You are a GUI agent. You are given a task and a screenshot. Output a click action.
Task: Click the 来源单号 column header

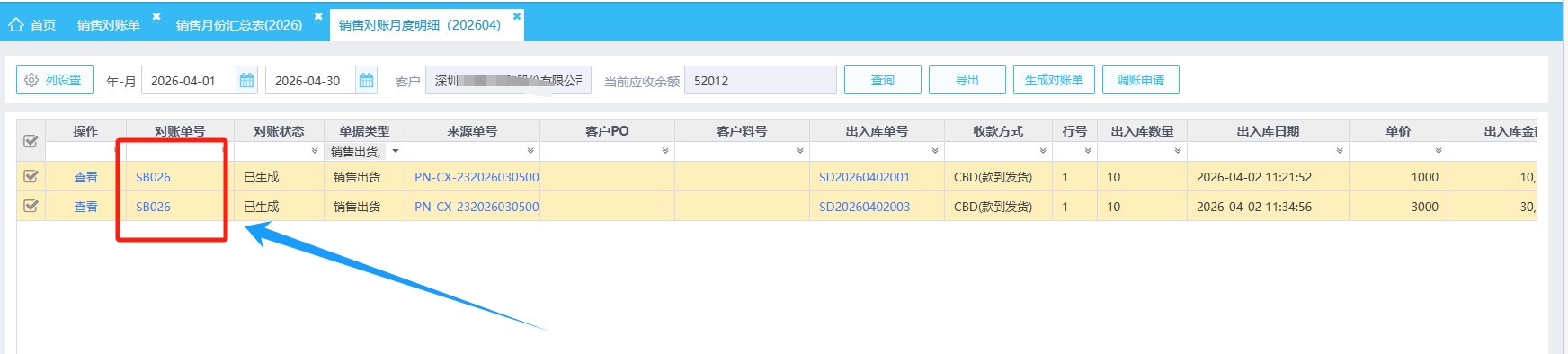472,131
